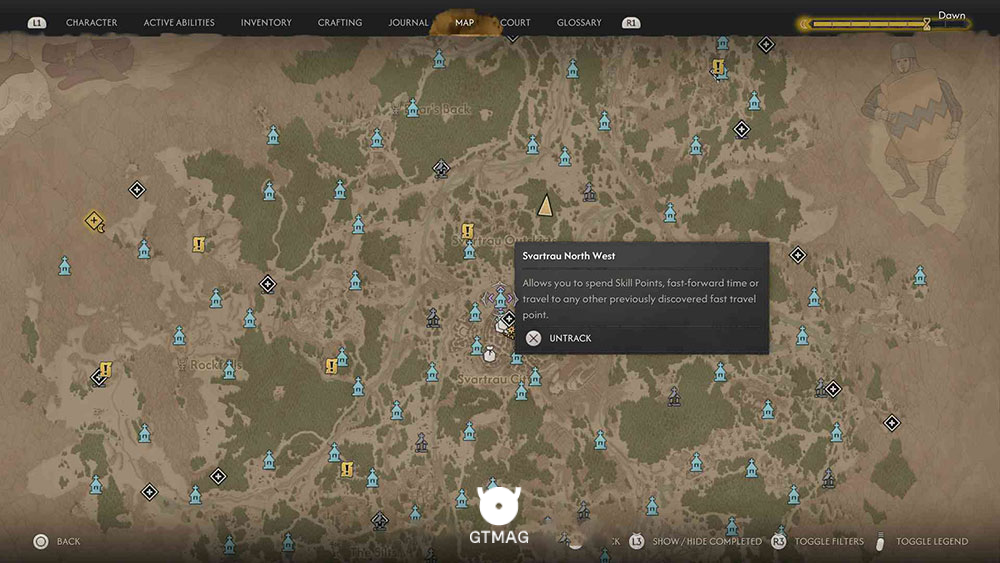Click the dark house icon inside a diamond frame north of Svartrau Outskirts

(441, 169)
